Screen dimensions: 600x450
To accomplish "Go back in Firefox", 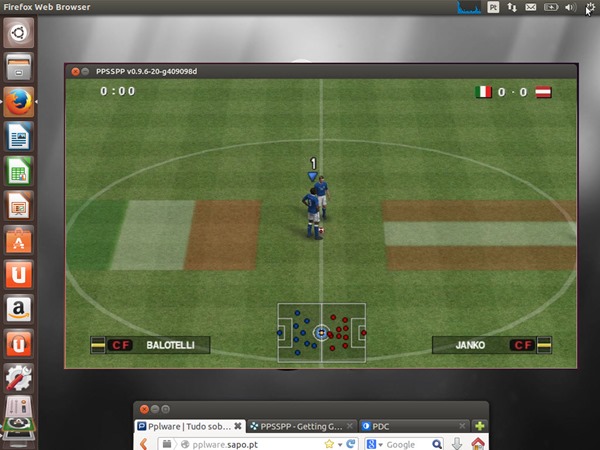I will tap(145, 444).
